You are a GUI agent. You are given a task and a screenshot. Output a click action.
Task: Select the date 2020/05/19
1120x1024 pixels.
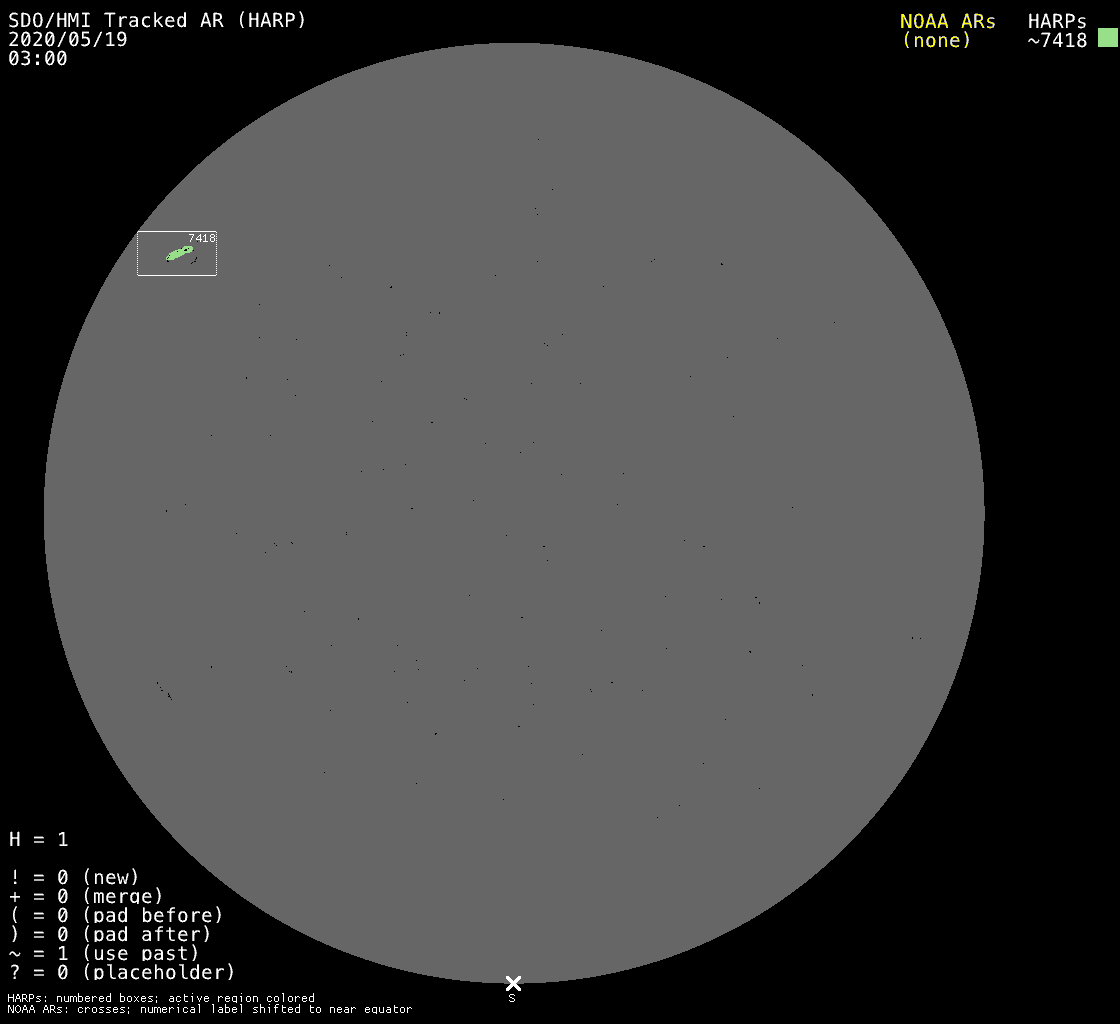(68, 39)
